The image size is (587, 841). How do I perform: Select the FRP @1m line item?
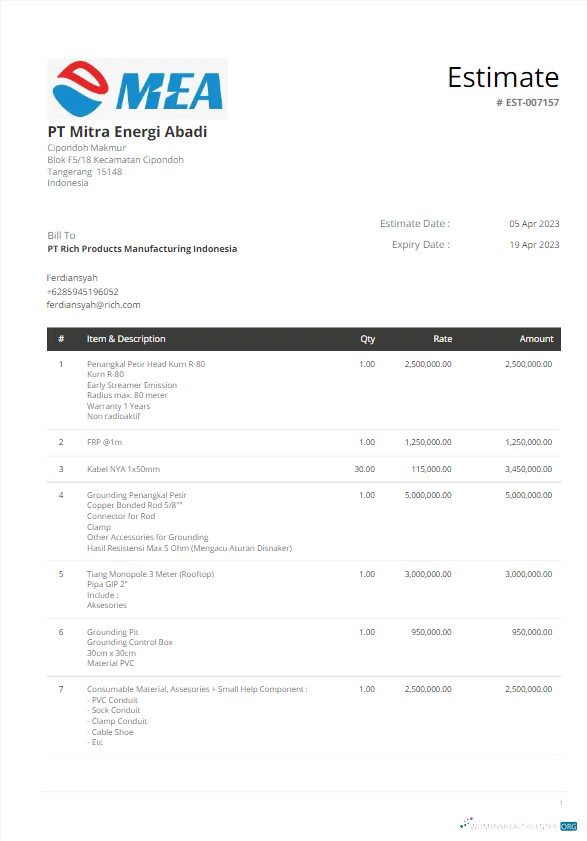[304, 442]
